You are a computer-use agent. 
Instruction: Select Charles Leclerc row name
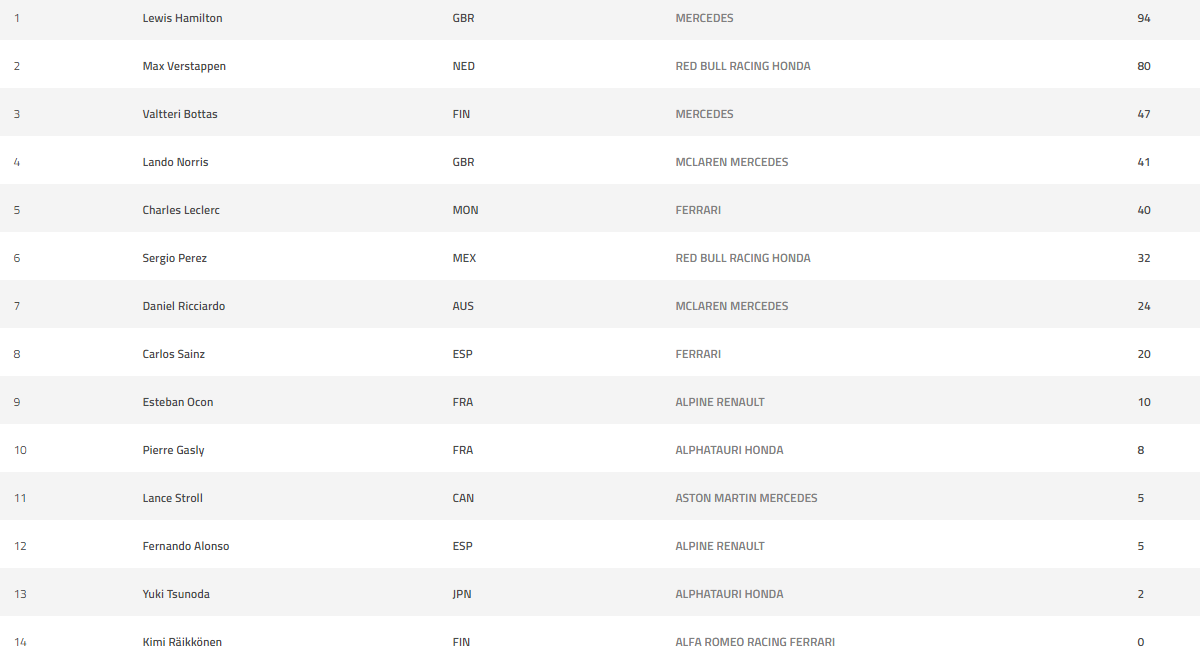pos(181,210)
